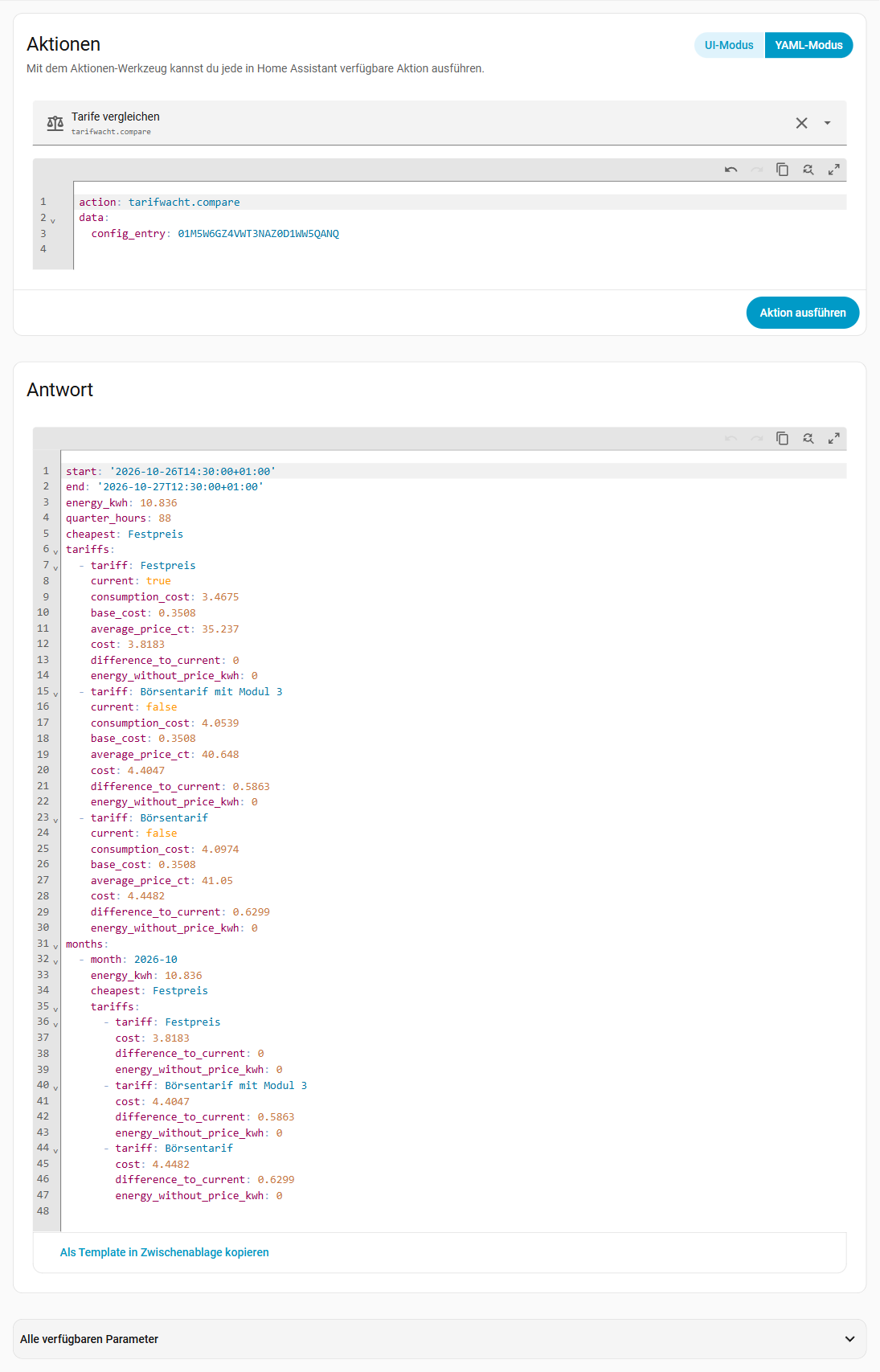The height and width of the screenshot is (1372, 880).
Task: Open the action picker dropdown arrow
Action: point(827,123)
